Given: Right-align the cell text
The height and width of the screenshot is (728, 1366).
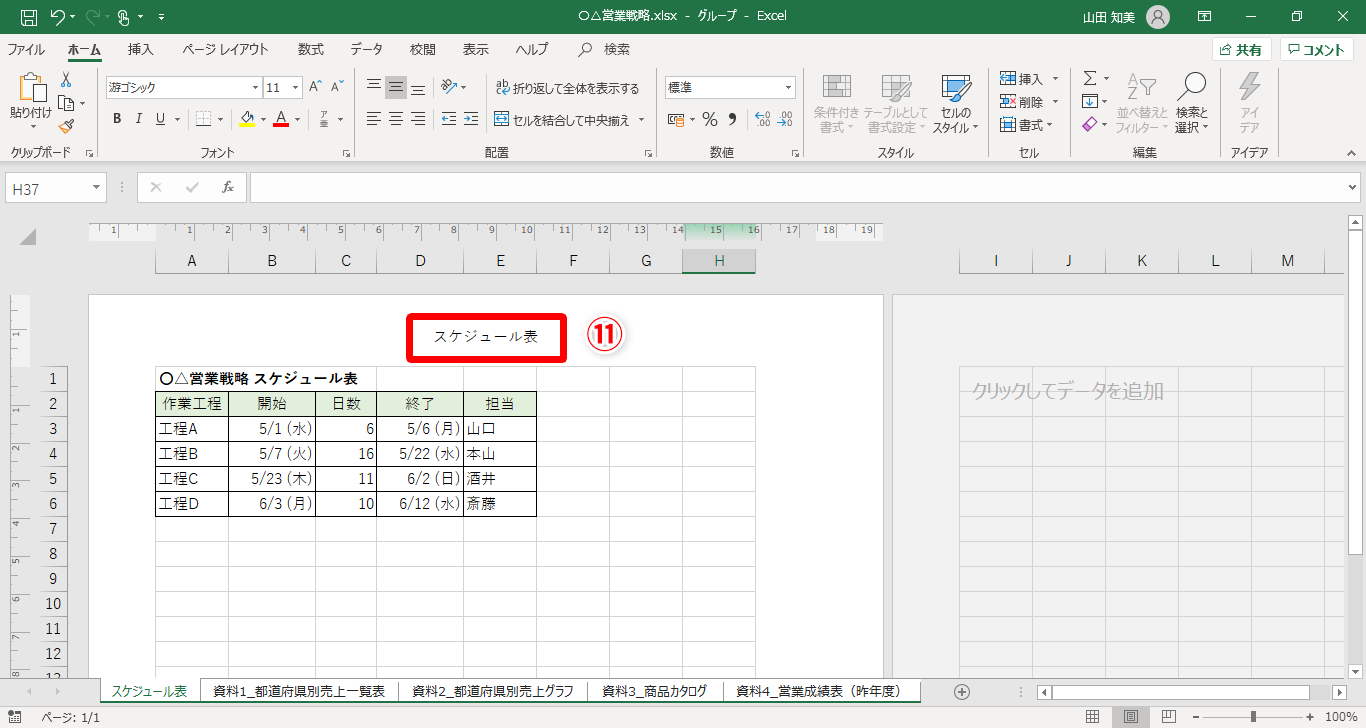Looking at the screenshot, I should coord(419,119).
